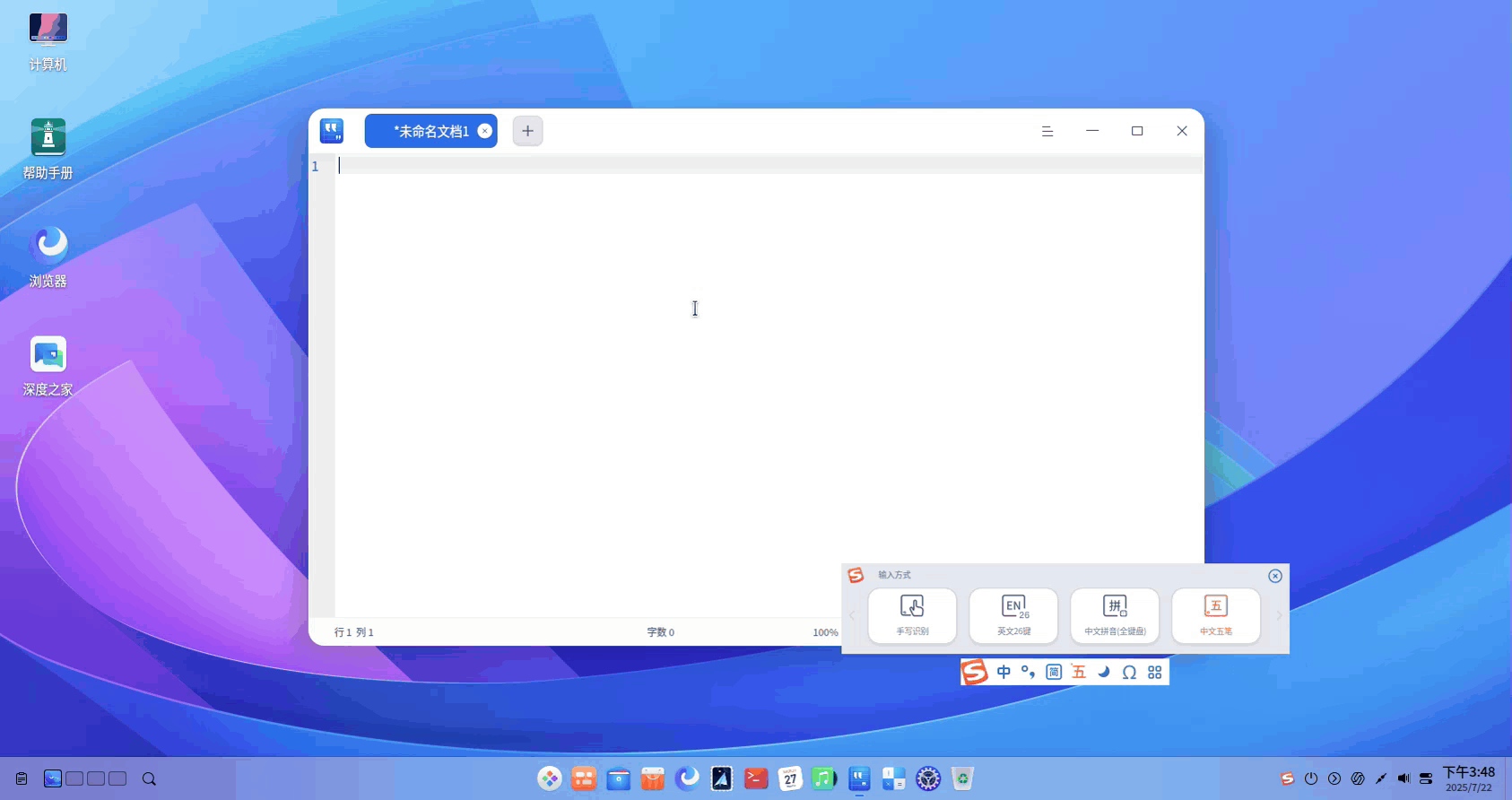Launch the browser from the dock
The width and height of the screenshot is (1512, 800).
(688, 778)
